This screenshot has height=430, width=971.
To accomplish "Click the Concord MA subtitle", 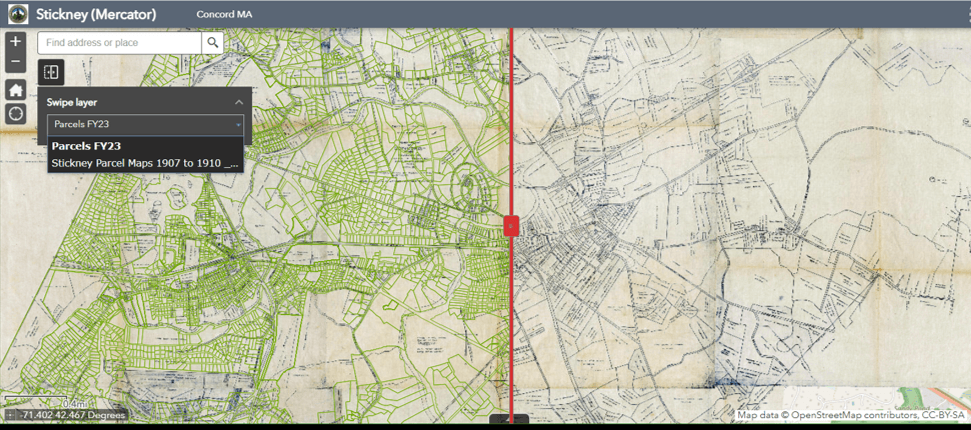I will [x=224, y=15].
